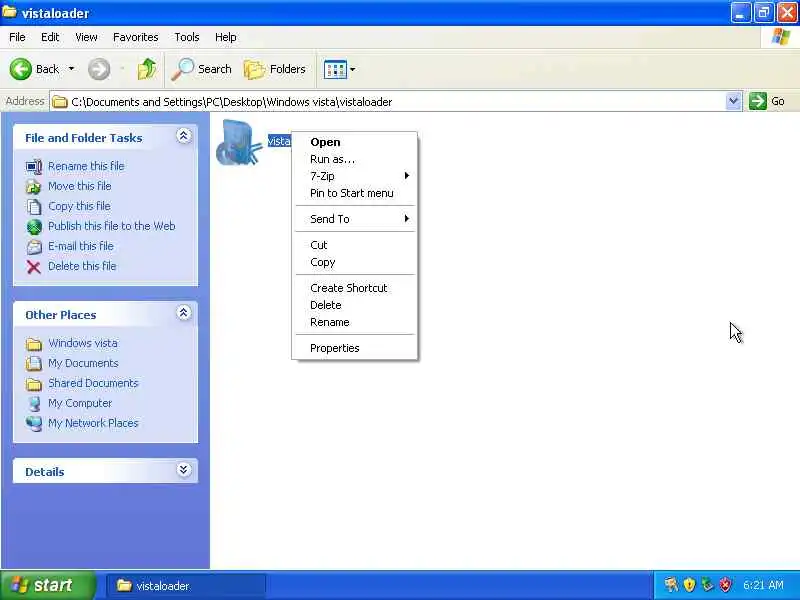
Task: Click Move this file link
Action: [x=80, y=186]
